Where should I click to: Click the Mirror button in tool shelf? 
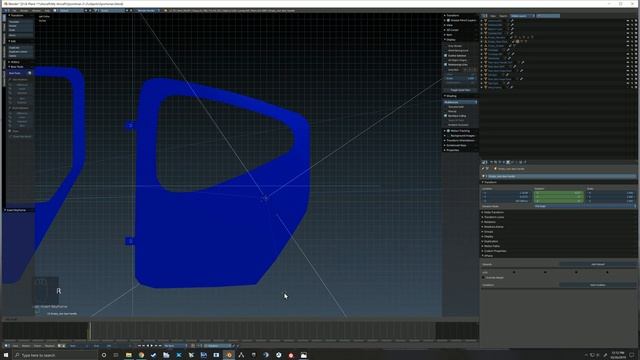point(20,35)
